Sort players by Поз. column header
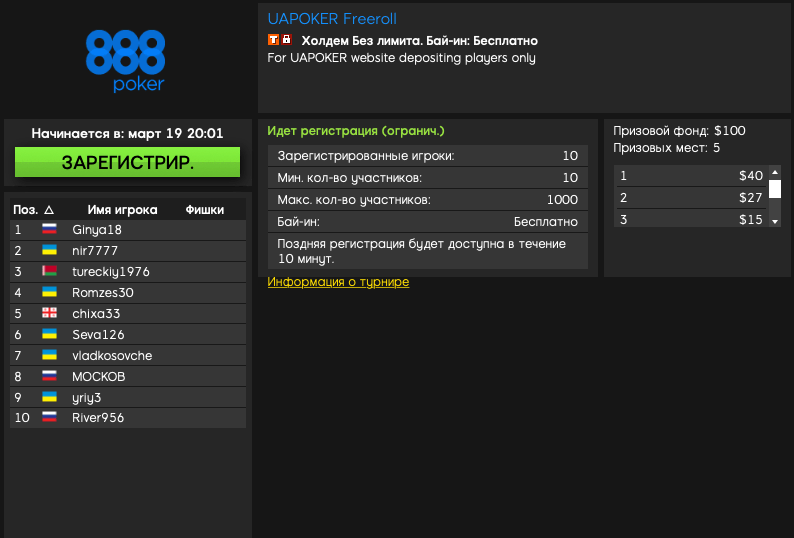The width and height of the screenshot is (794, 538). tap(25, 210)
